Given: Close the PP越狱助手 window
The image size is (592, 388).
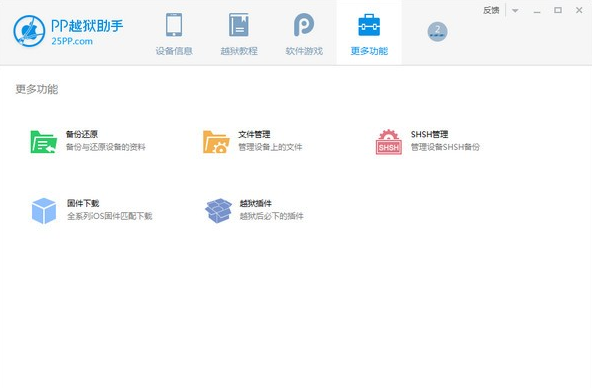Looking at the screenshot, I should (579, 10).
